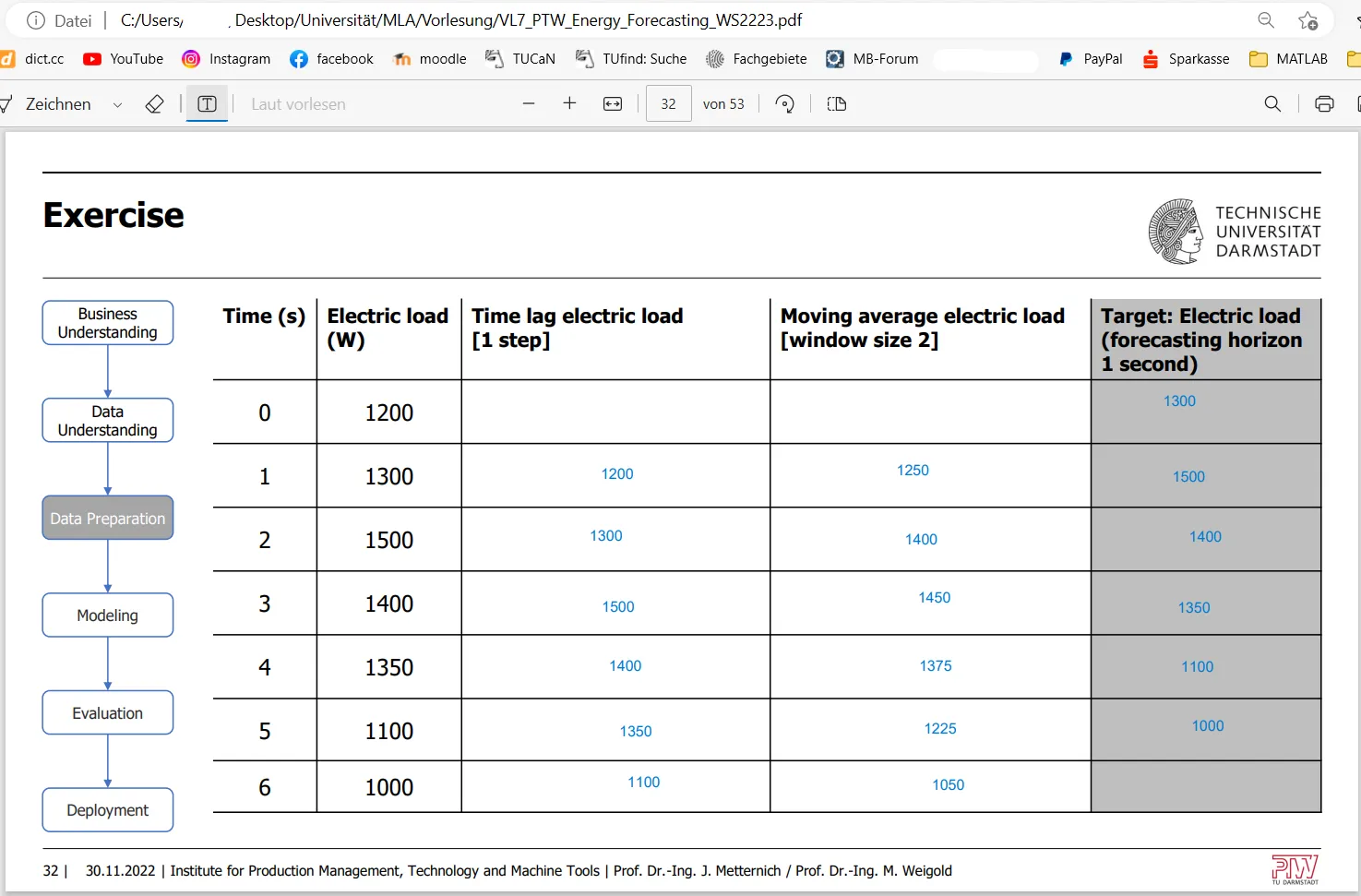1361x896 pixels.
Task: Click the zoom magnifier icon in address bar
Action: [x=1266, y=20]
